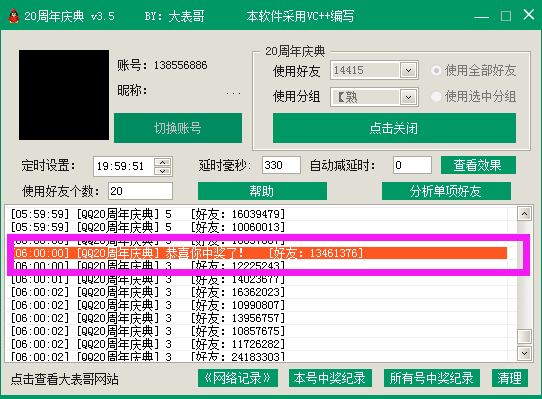Select the 使用全部好友 radio option

pyautogui.click(x=473, y=71)
